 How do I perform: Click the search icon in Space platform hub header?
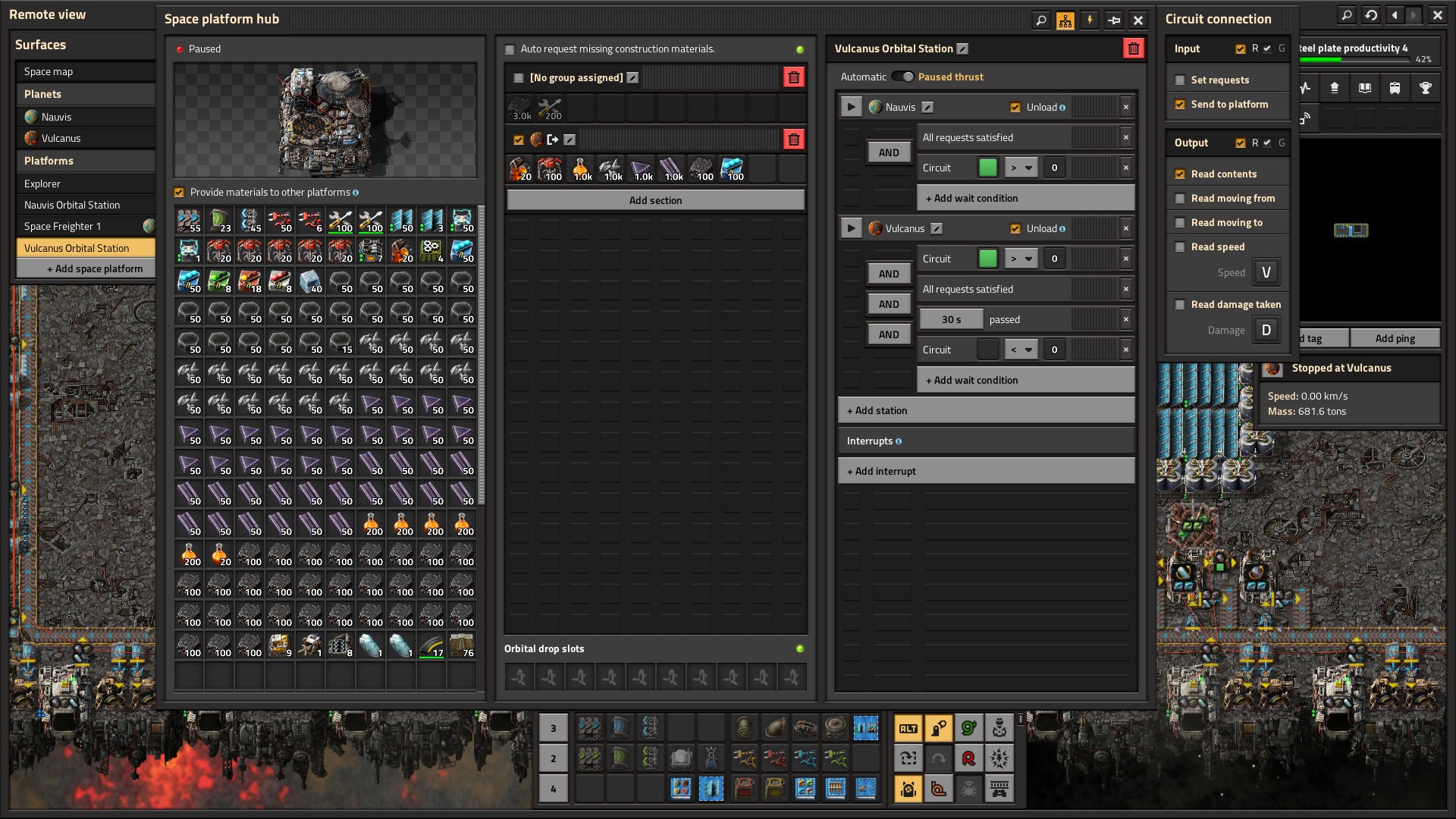click(1041, 20)
